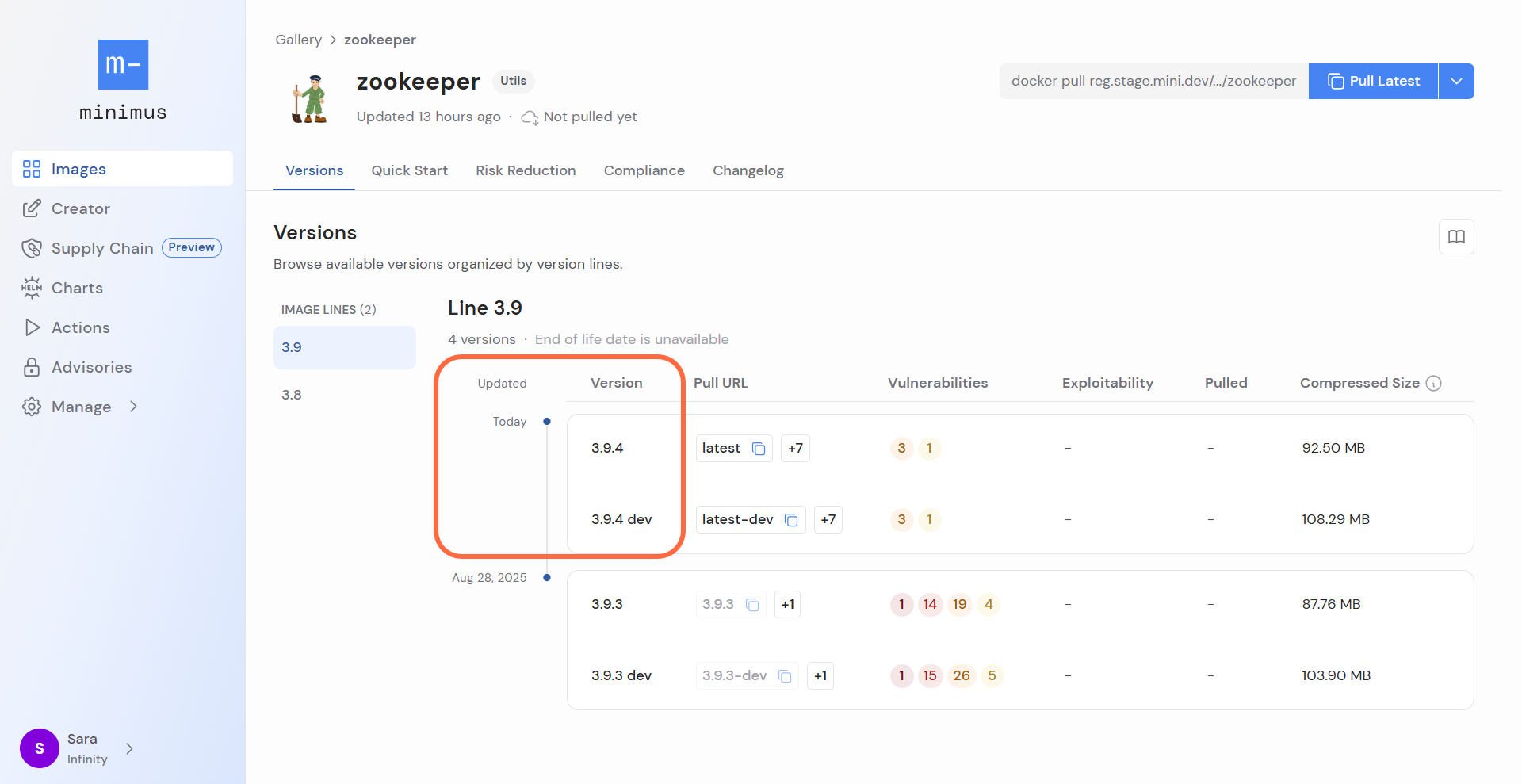Image resolution: width=1522 pixels, height=784 pixels.
Task: Open Images in the sidebar
Action: pos(122,169)
